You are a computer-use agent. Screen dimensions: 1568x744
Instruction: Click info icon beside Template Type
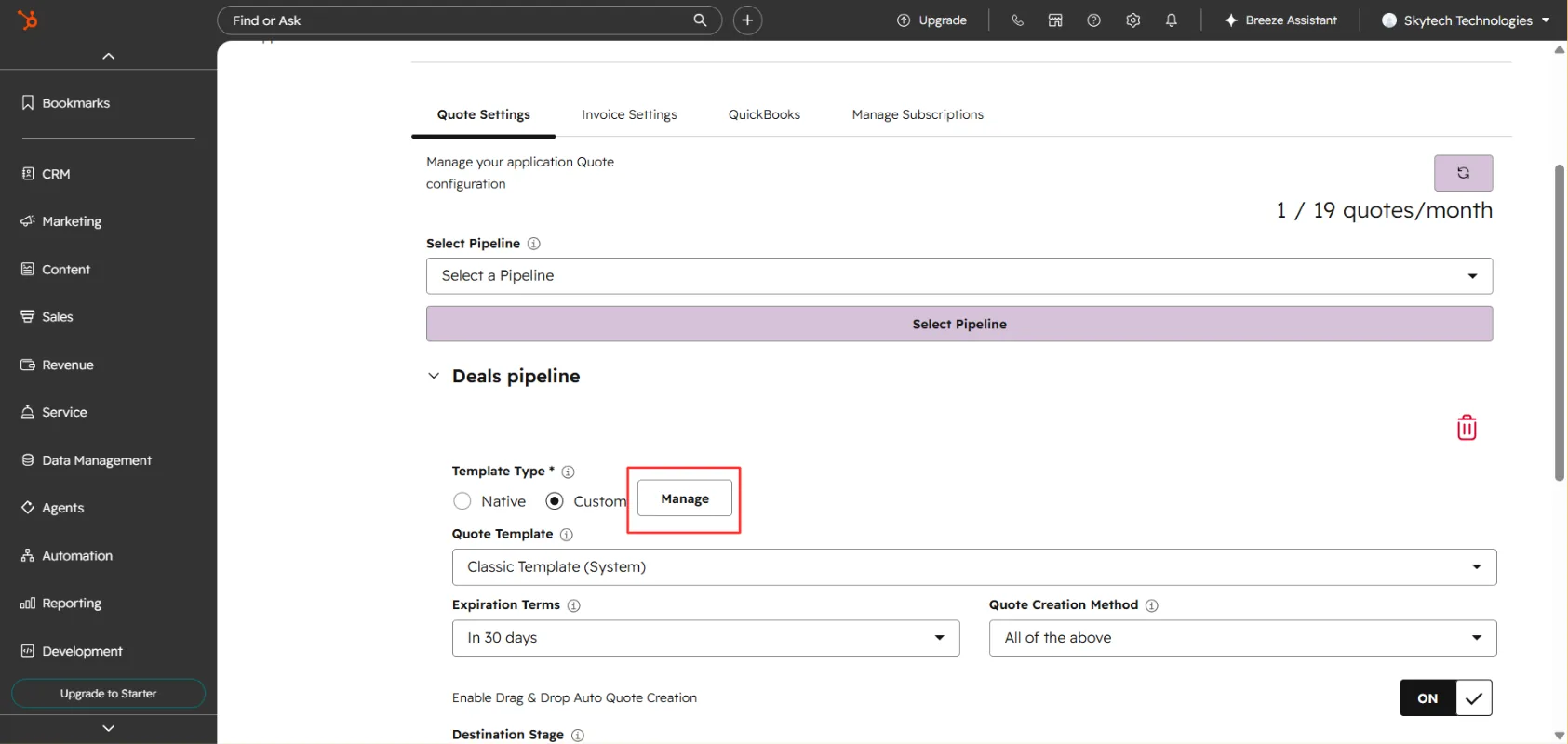coord(568,472)
